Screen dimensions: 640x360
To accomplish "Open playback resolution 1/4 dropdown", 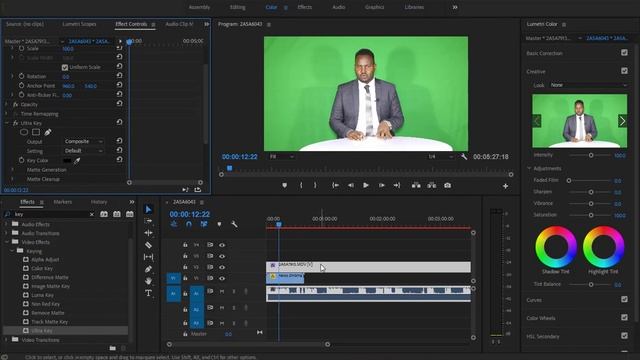I will click(440, 157).
